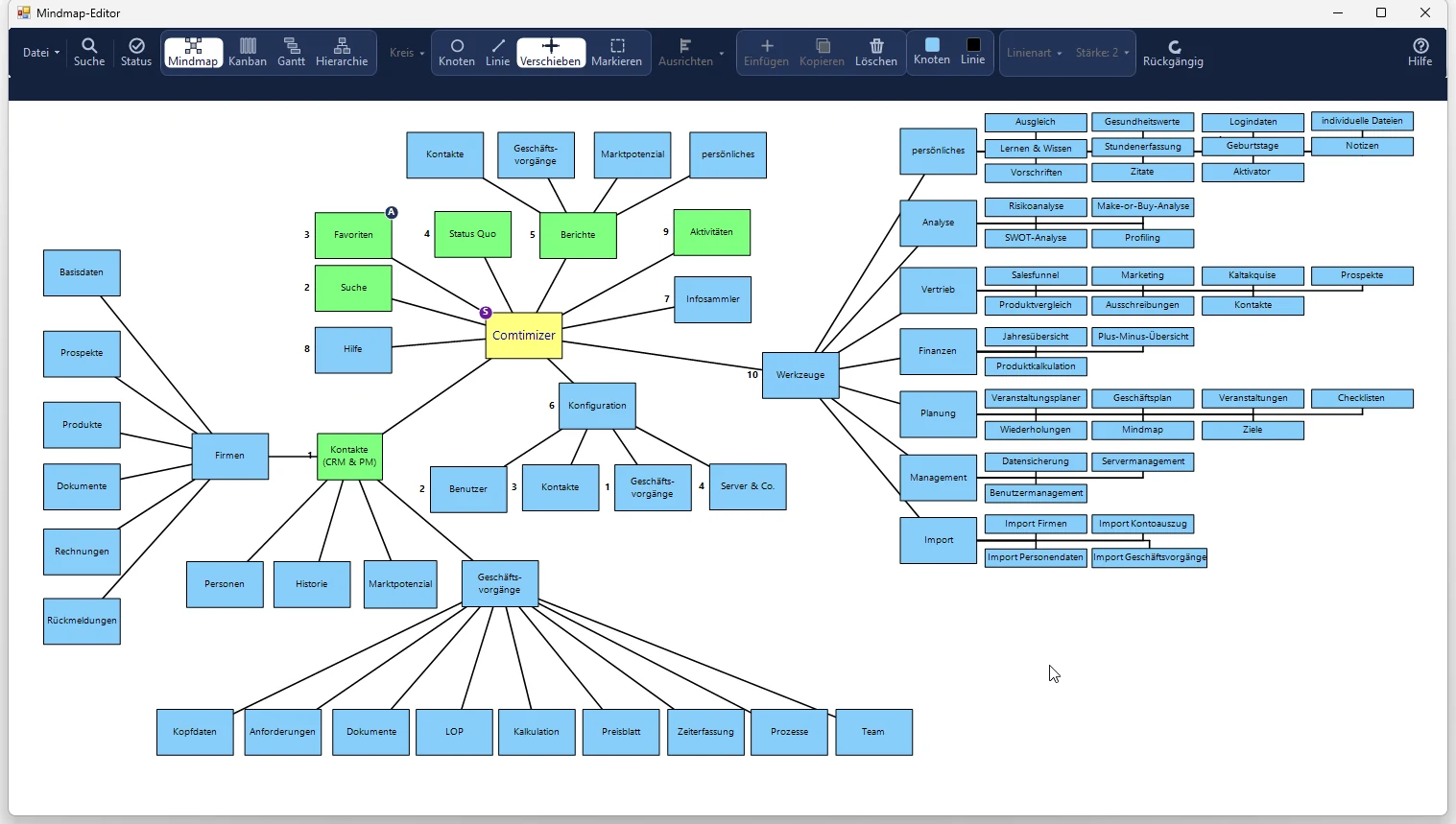The image size is (1456, 824).
Task: Select the Geburtstage node
Action: [1253, 146]
